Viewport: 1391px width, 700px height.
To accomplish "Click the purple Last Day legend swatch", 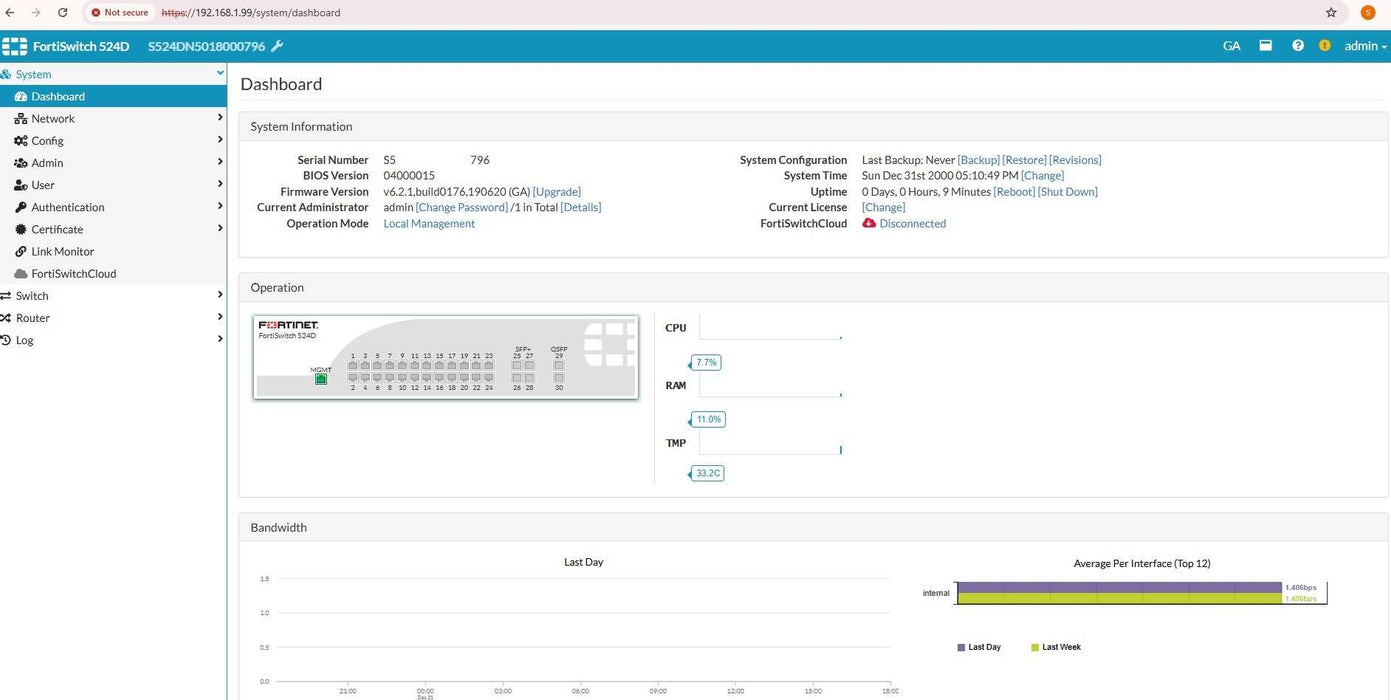I will [962, 648].
